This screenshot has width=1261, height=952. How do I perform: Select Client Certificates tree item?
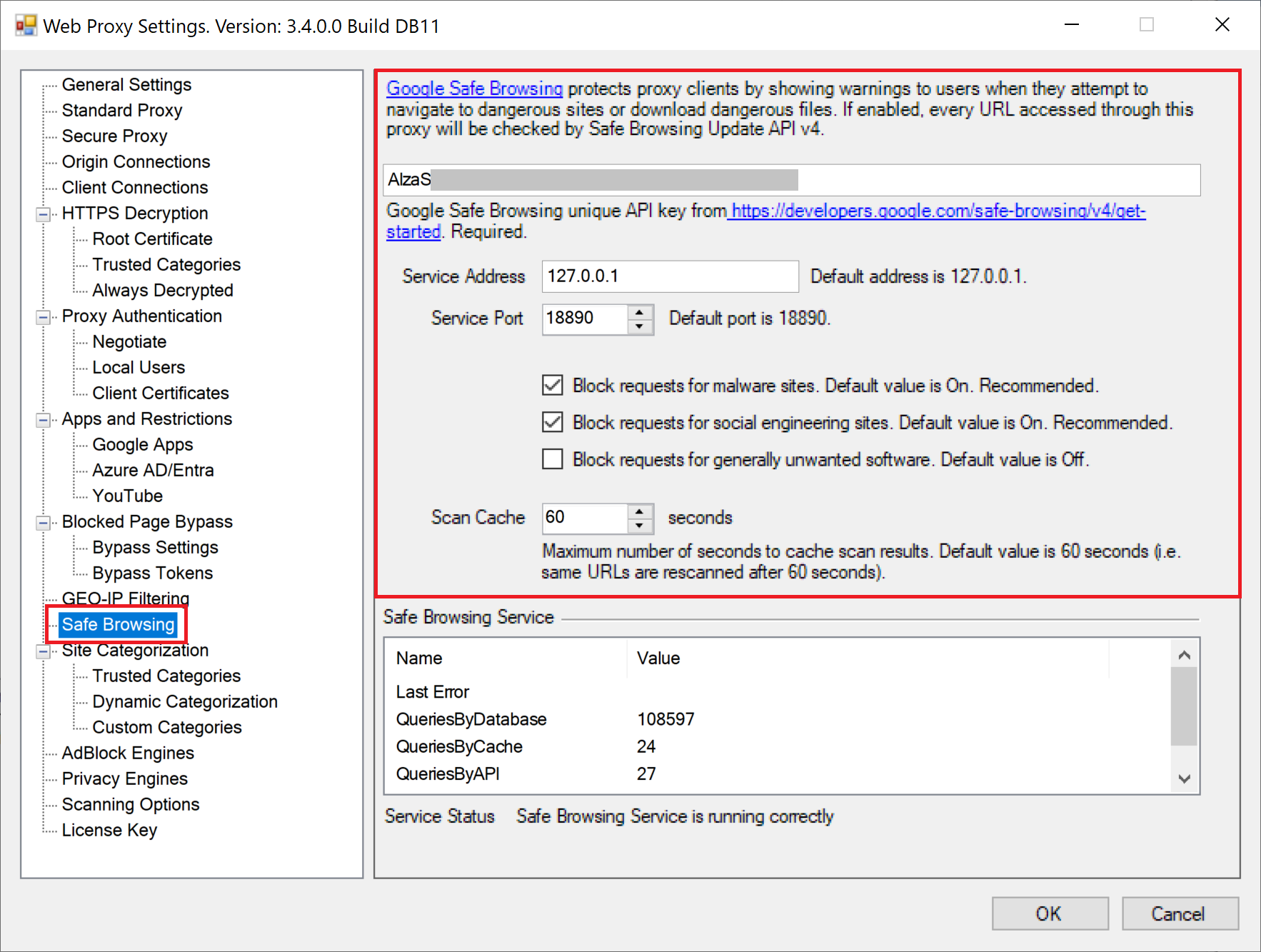click(x=161, y=393)
